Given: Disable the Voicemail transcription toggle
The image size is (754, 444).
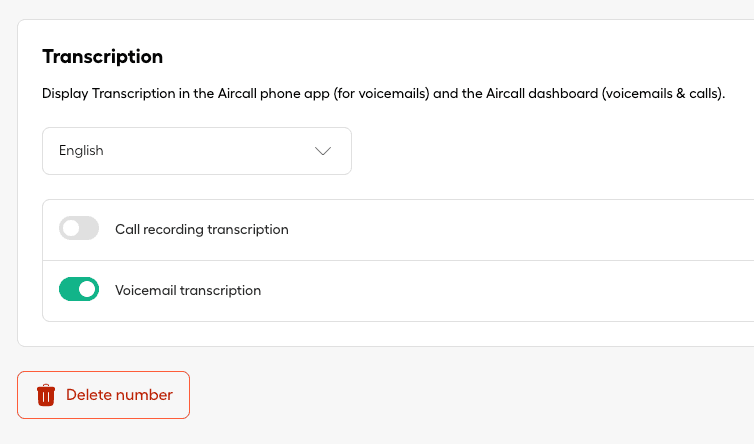Looking at the screenshot, I should pos(79,290).
